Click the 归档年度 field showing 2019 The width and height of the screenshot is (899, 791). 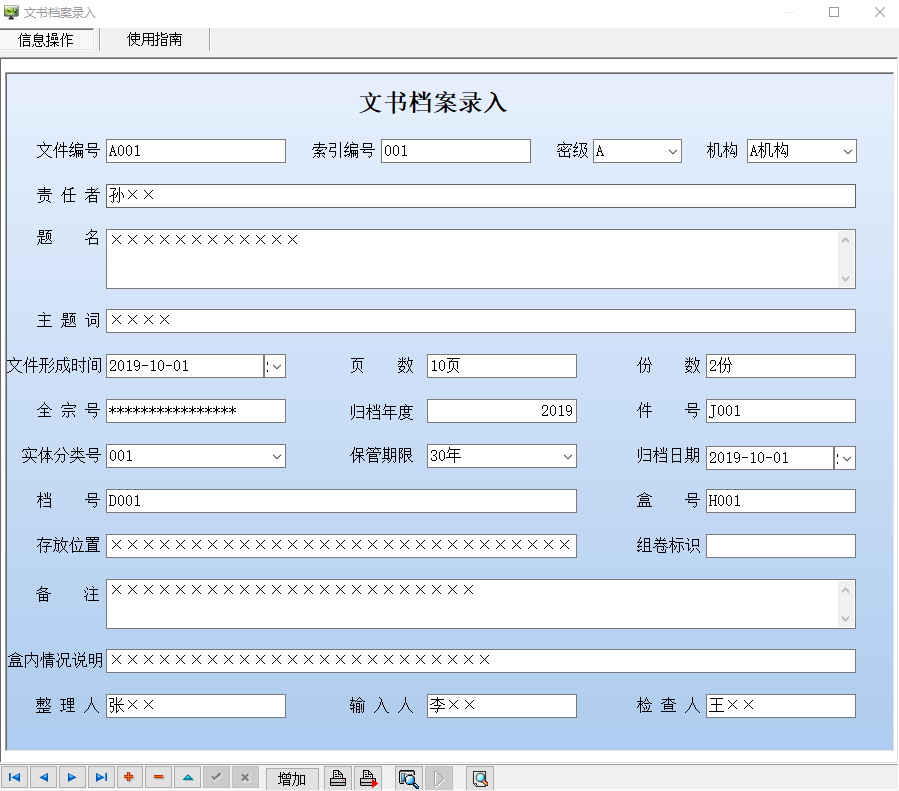pyautogui.click(x=502, y=411)
